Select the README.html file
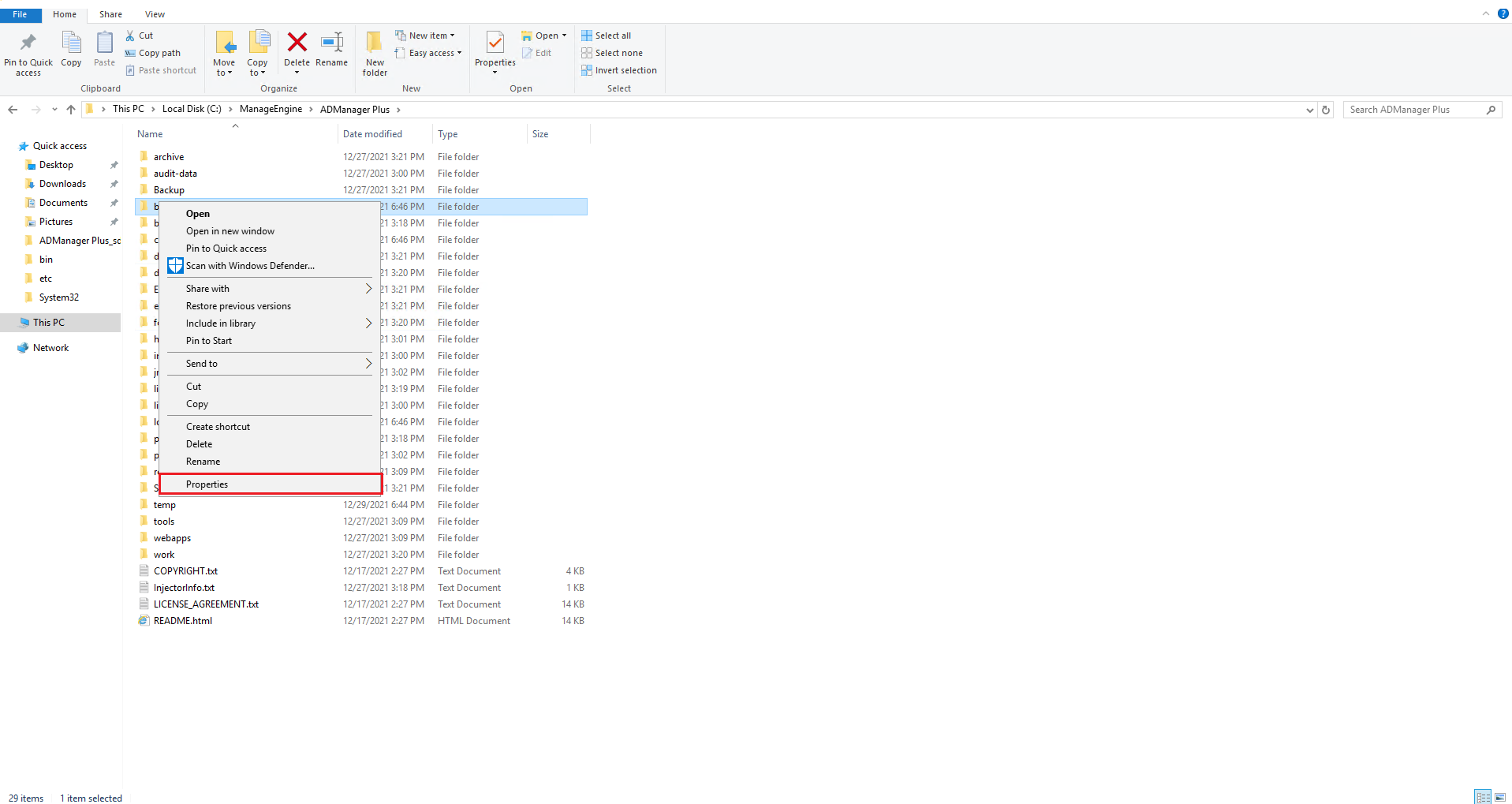This screenshot has width=1512, height=804. click(x=182, y=621)
